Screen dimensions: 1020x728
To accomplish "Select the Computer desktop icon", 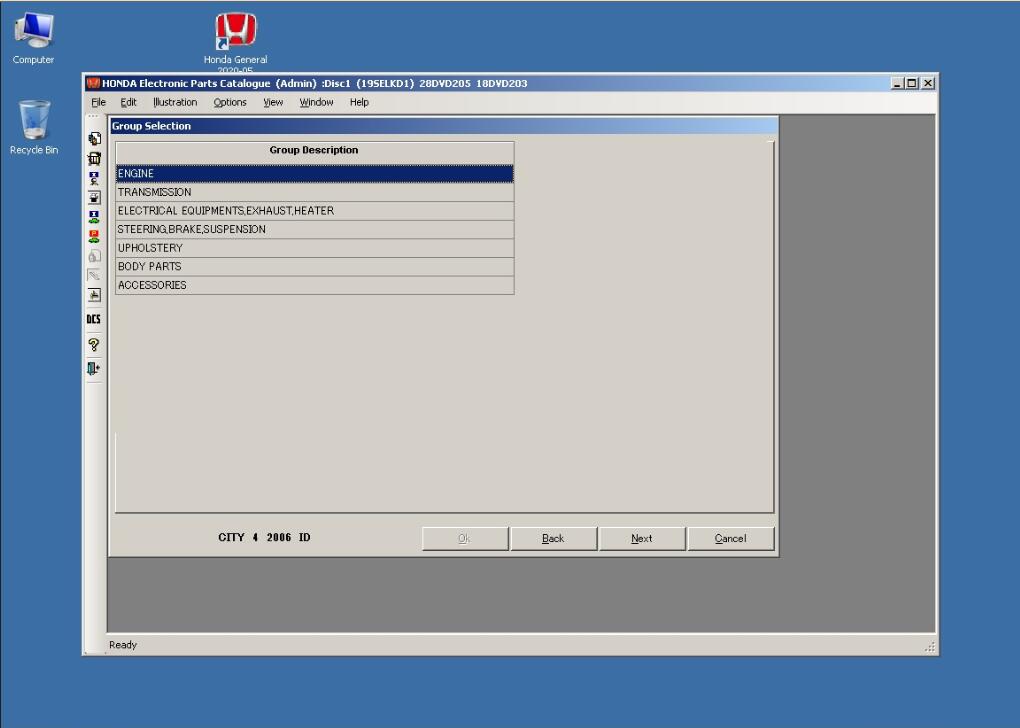I will [x=33, y=39].
